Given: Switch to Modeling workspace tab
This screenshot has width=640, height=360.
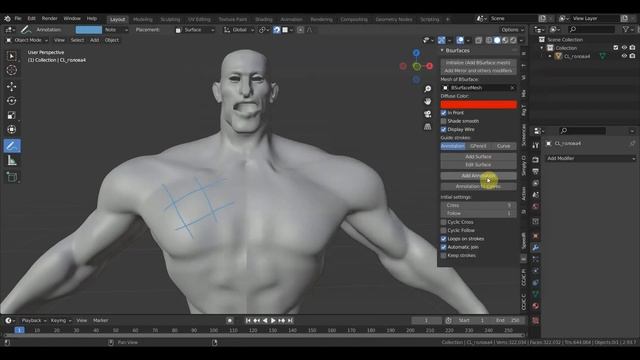Looking at the screenshot, I should click(x=142, y=19).
